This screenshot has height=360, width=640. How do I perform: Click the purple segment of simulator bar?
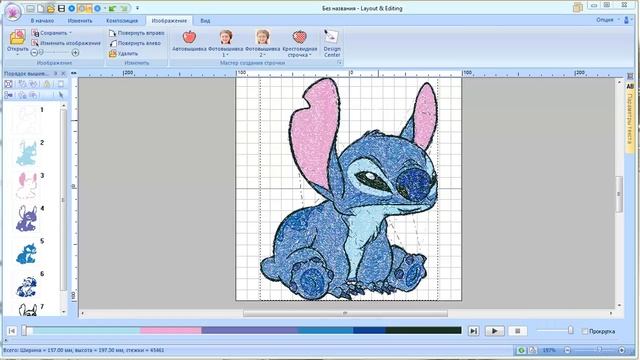[x=249, y=331]
